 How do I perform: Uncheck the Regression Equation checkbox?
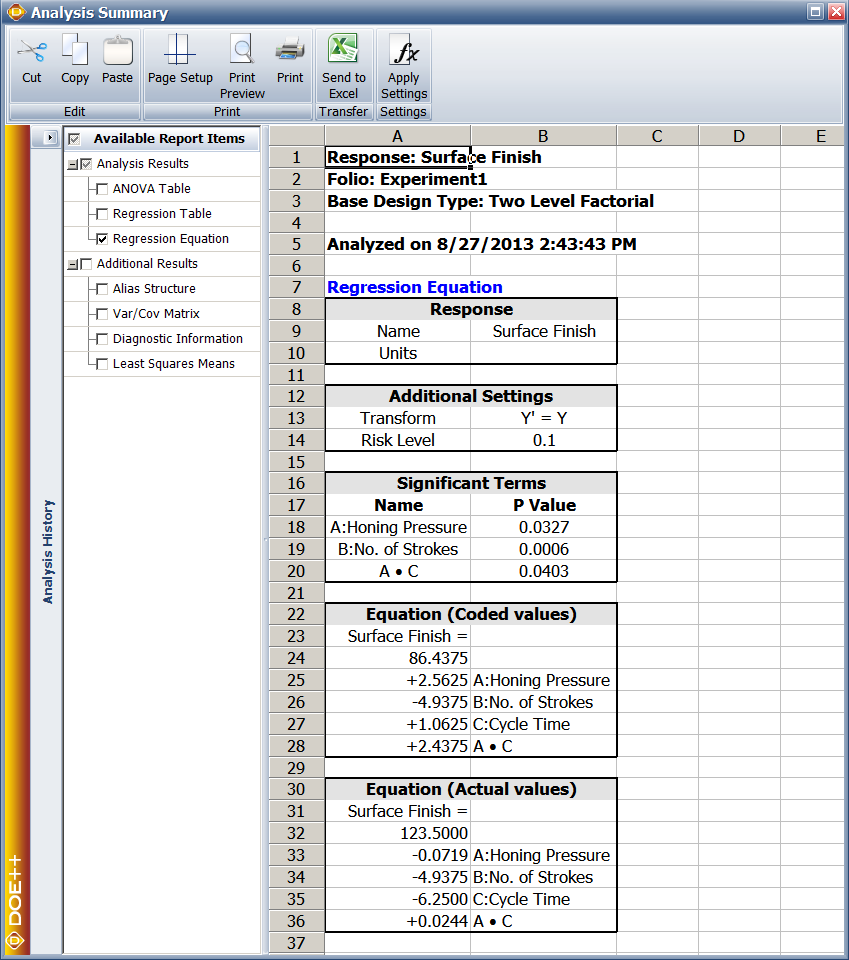(x=102, y=239)
